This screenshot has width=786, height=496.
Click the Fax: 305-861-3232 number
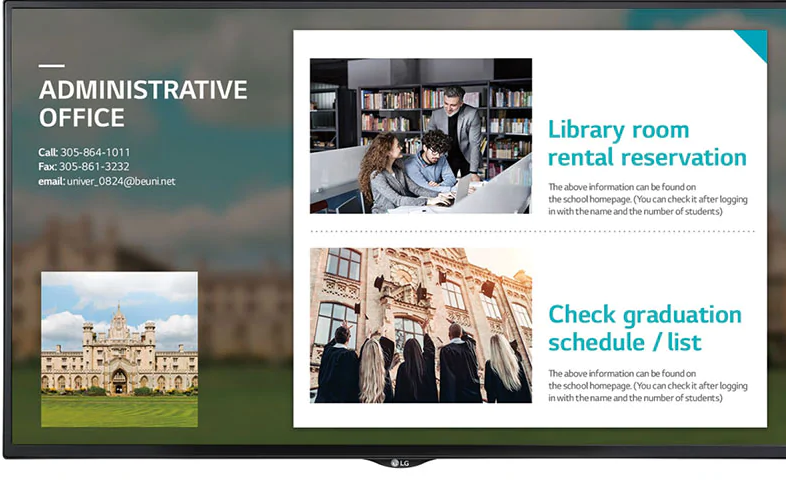(x=84, y=167)
